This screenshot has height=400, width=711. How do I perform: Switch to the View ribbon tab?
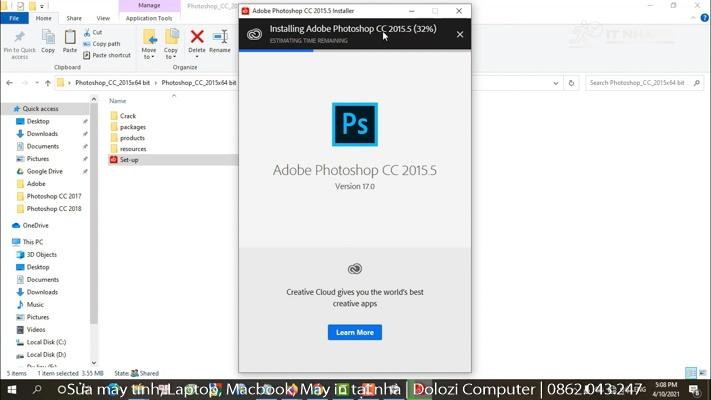point(103,18)
